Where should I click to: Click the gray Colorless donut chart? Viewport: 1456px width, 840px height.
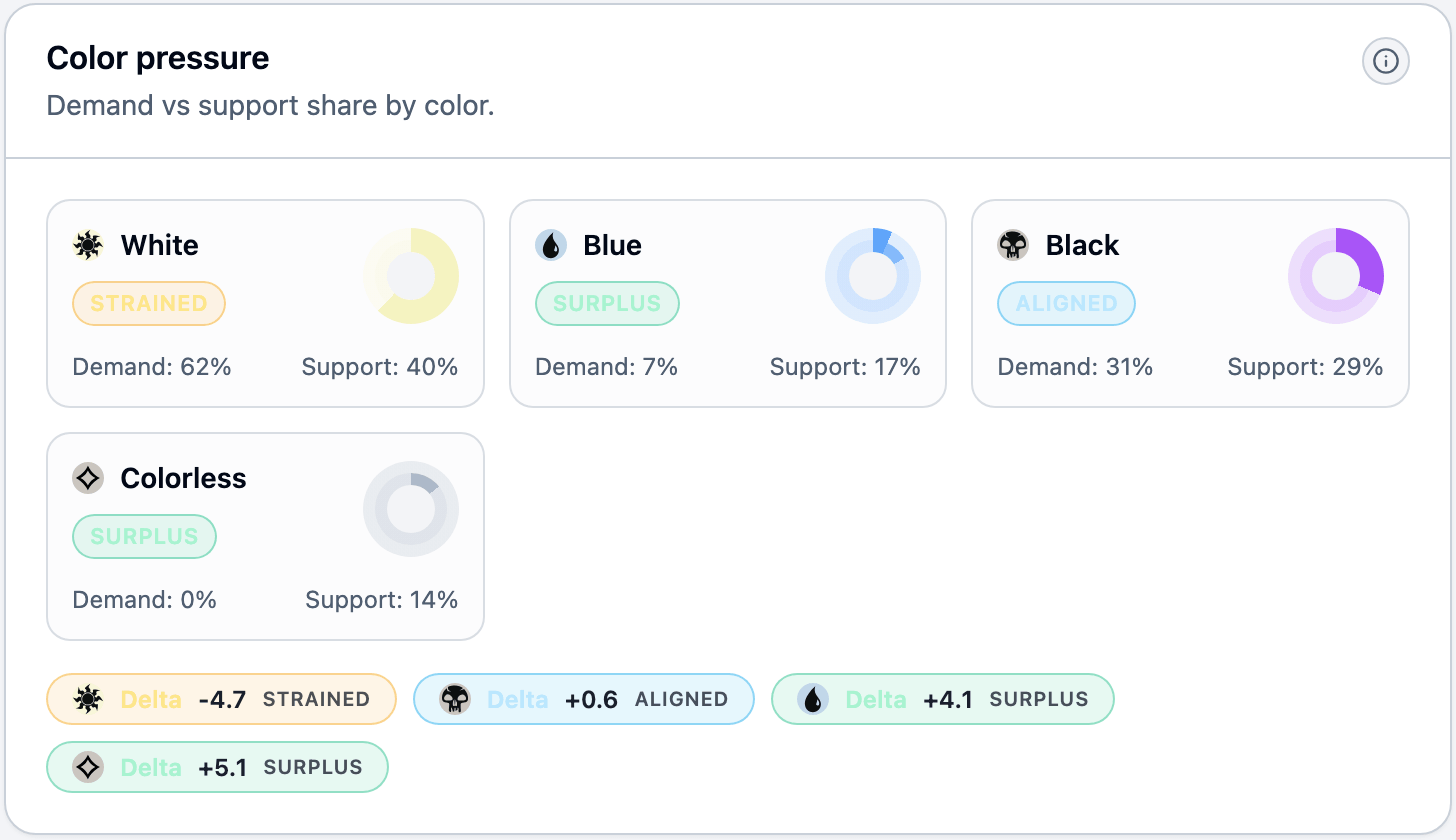(411, 508)
